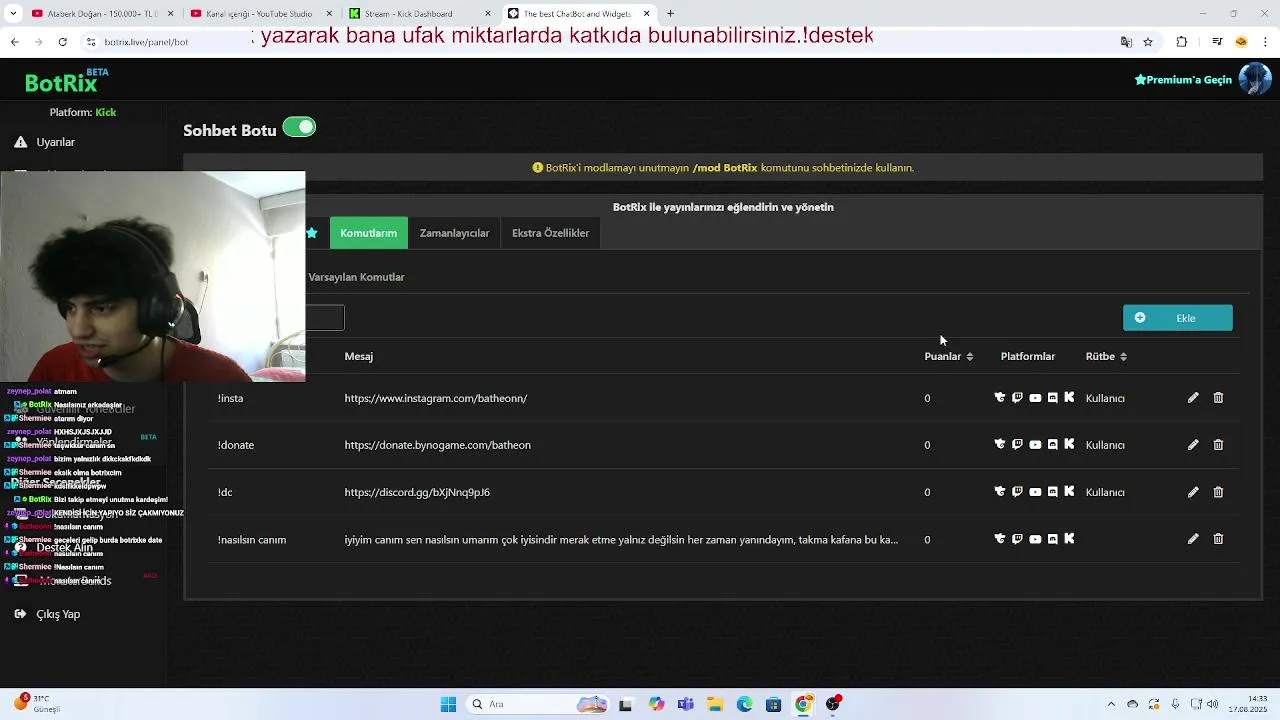Delete the !dc command with trash icon

[x=1218, y=492]
